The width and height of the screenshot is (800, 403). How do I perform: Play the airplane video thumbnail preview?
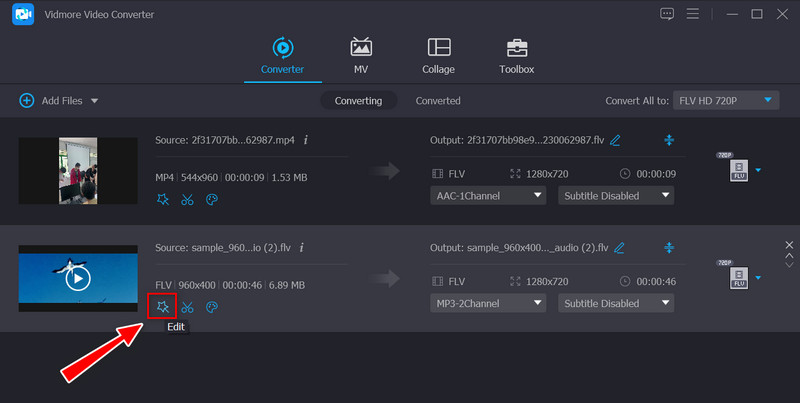point(78,278)
